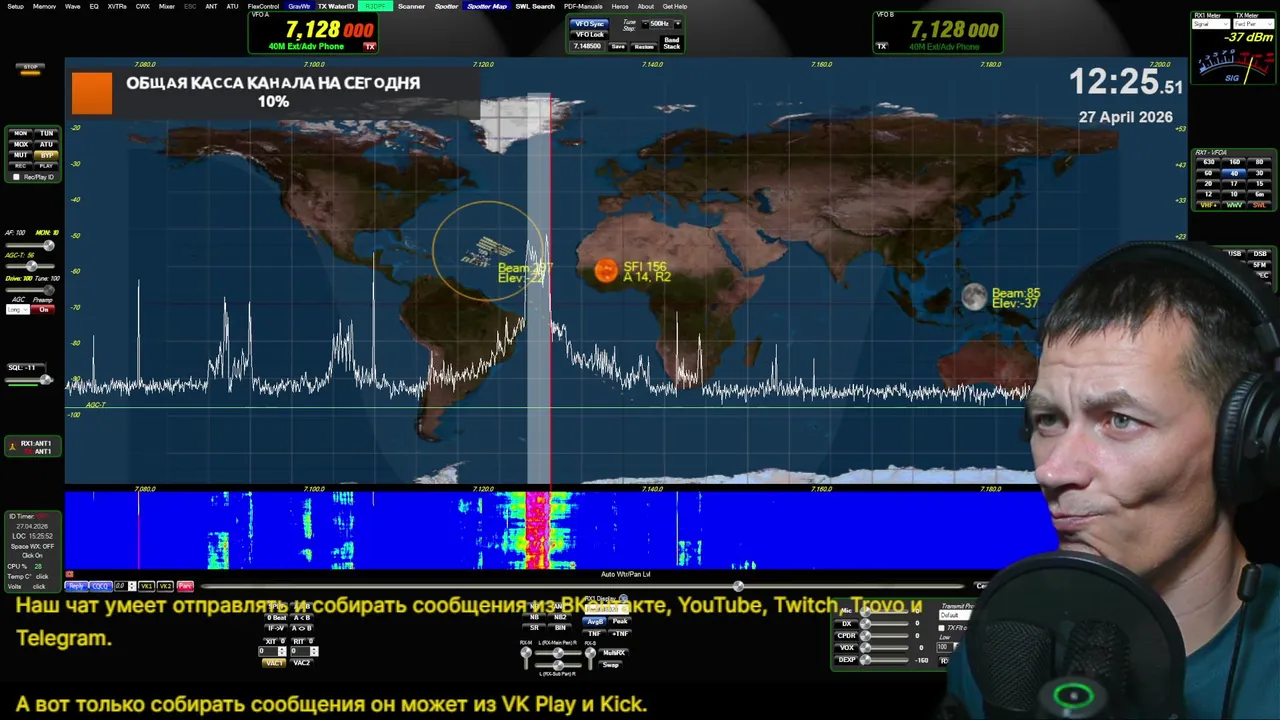The image size is (1280, 720).
Task: Open FlexControl in the menu bar
Action: [x=264, y=6]
